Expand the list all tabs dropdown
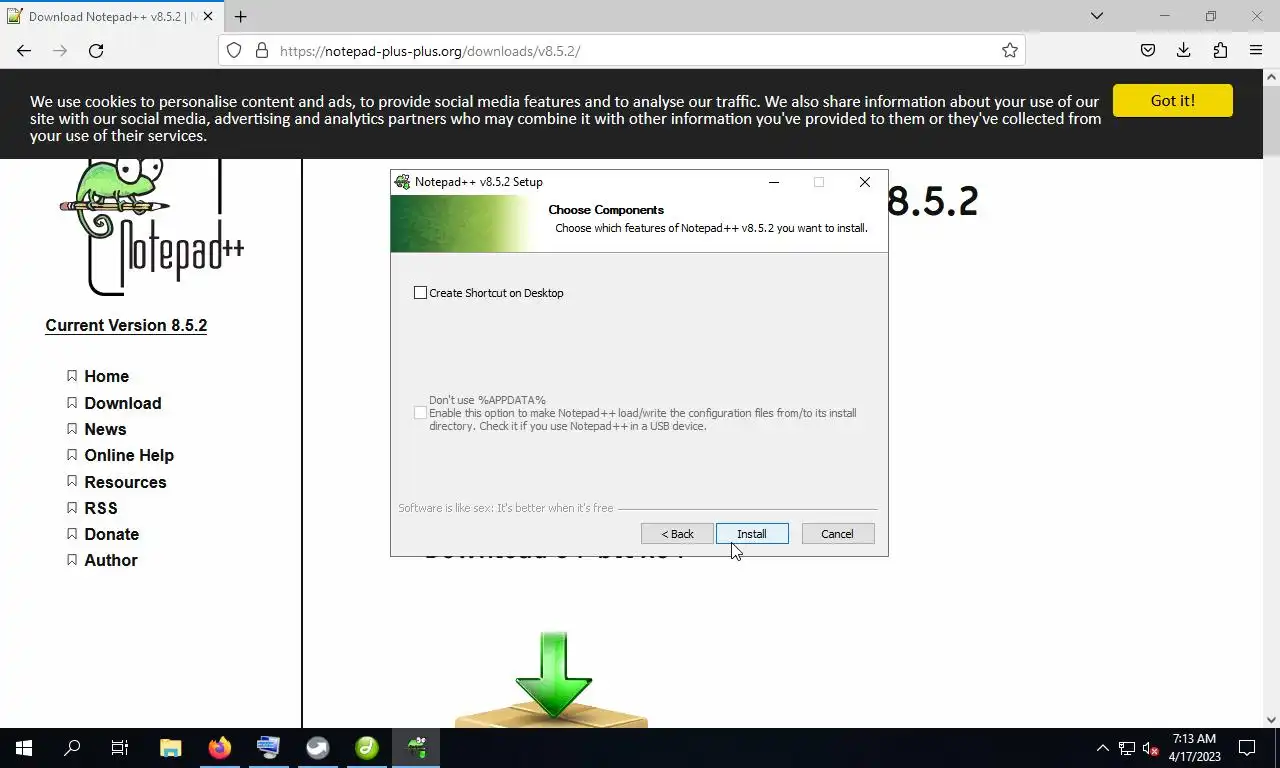This screenshot has height=768, width=1280. pos(1097,16)
